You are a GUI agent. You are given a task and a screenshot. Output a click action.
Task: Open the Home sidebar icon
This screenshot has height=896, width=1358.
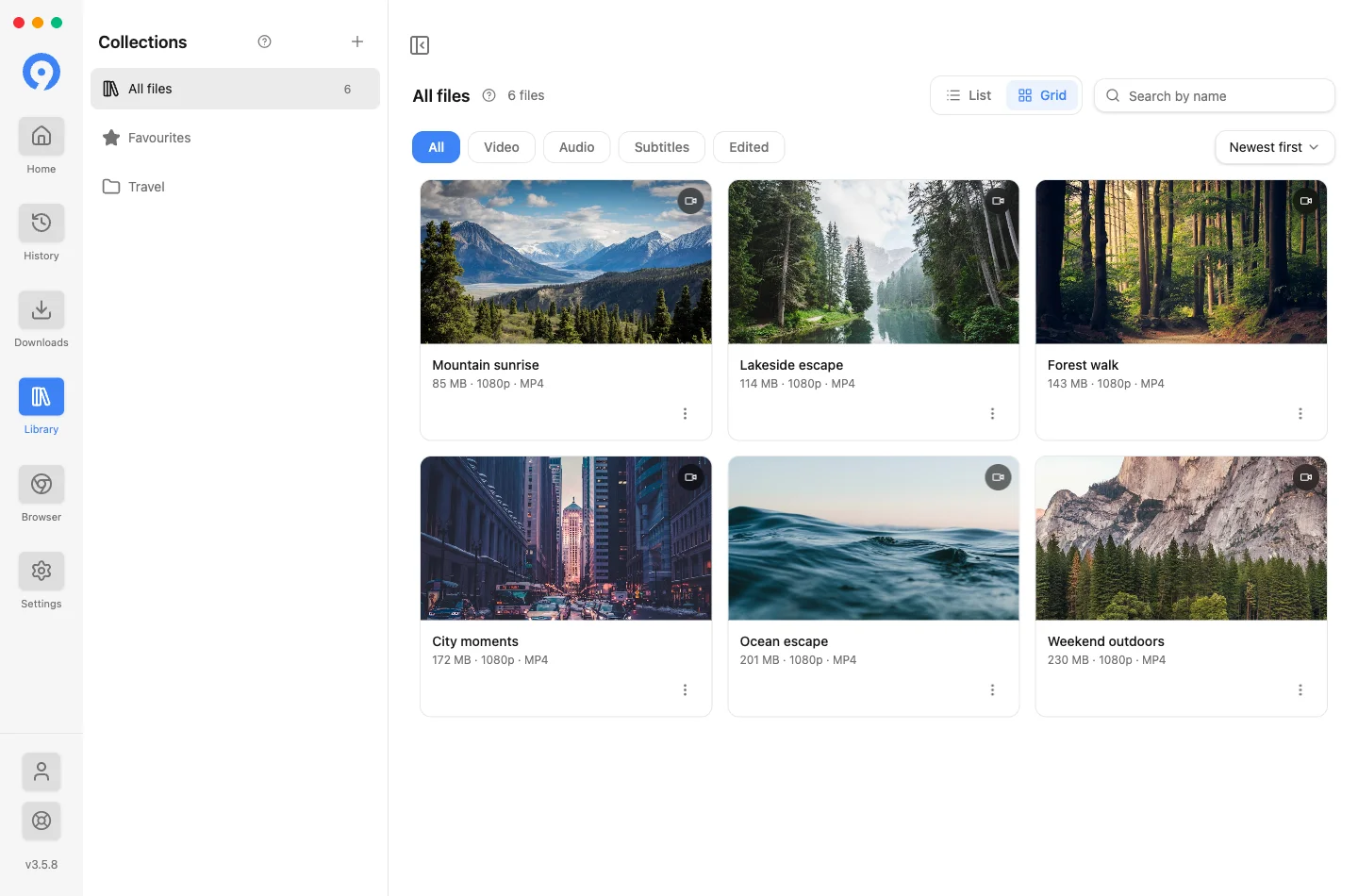point(41,136)
